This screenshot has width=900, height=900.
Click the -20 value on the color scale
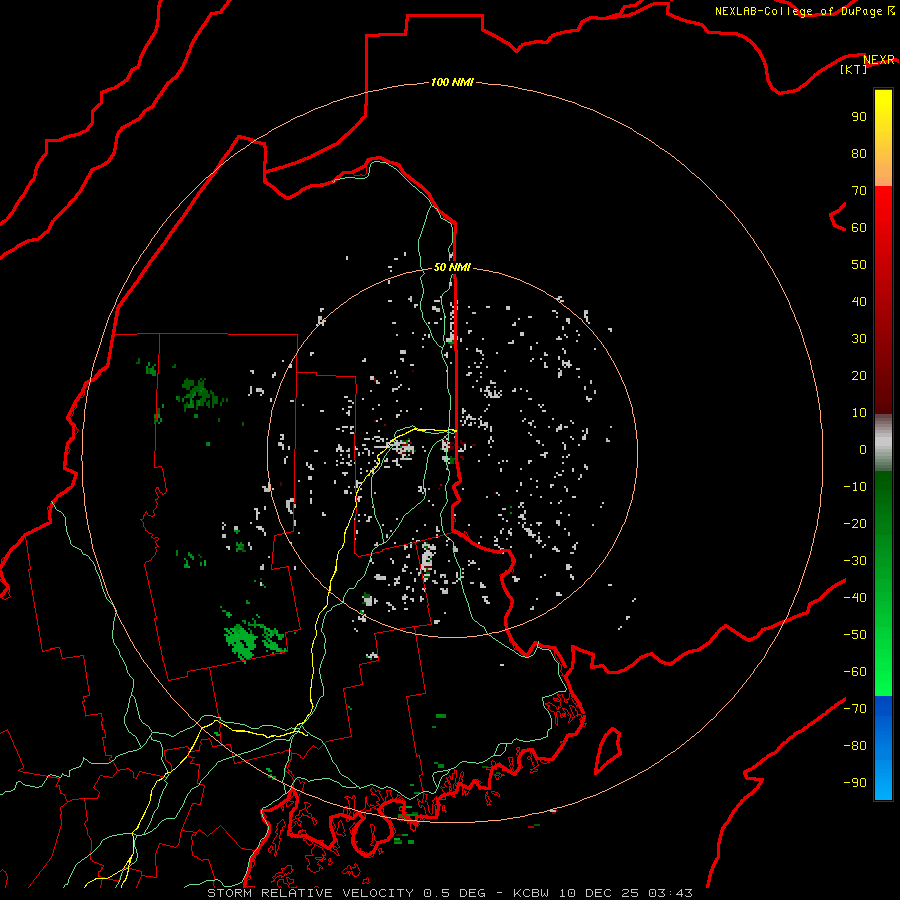click(855, 523)
